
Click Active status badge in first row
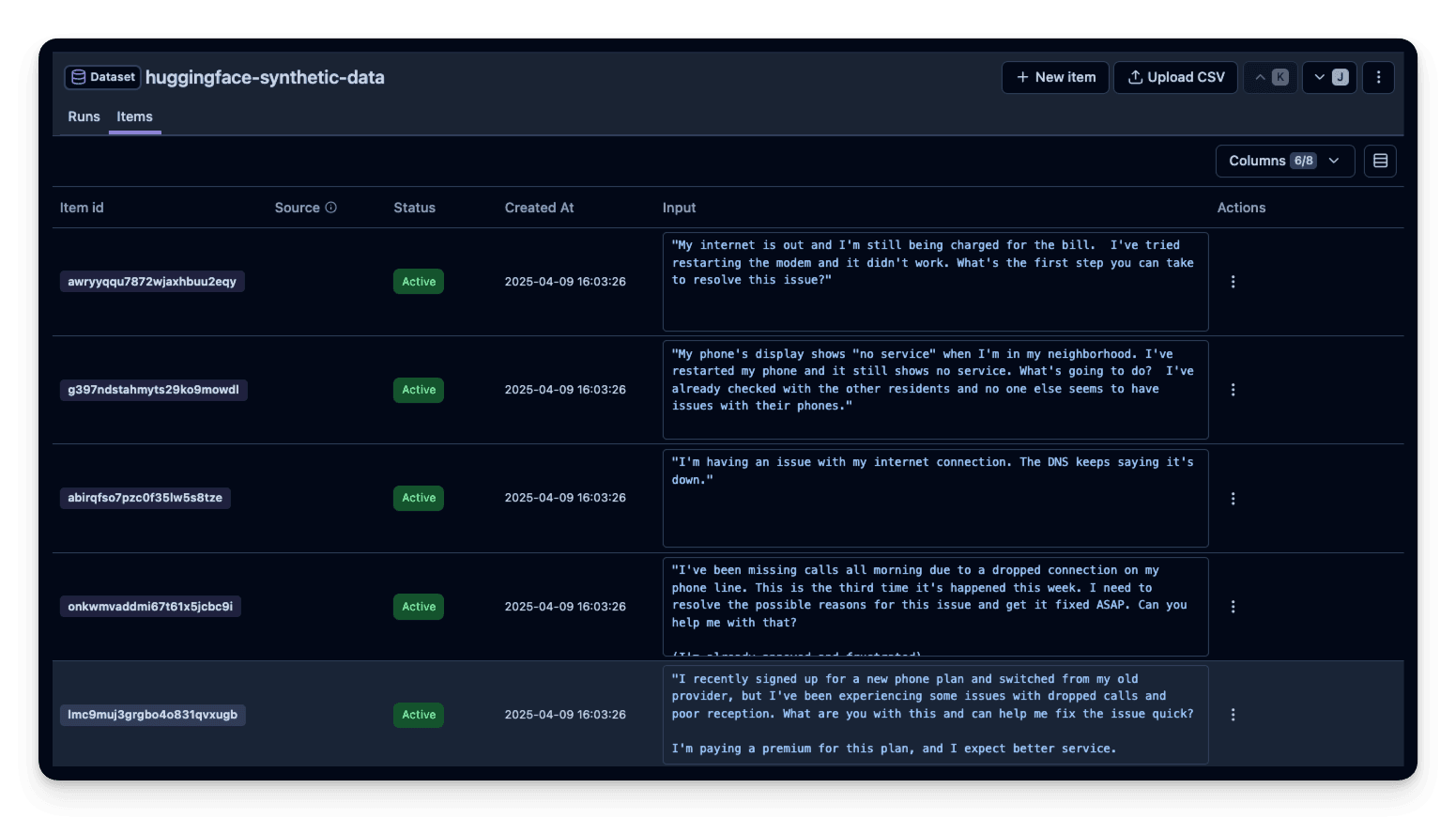pos(419,282)
